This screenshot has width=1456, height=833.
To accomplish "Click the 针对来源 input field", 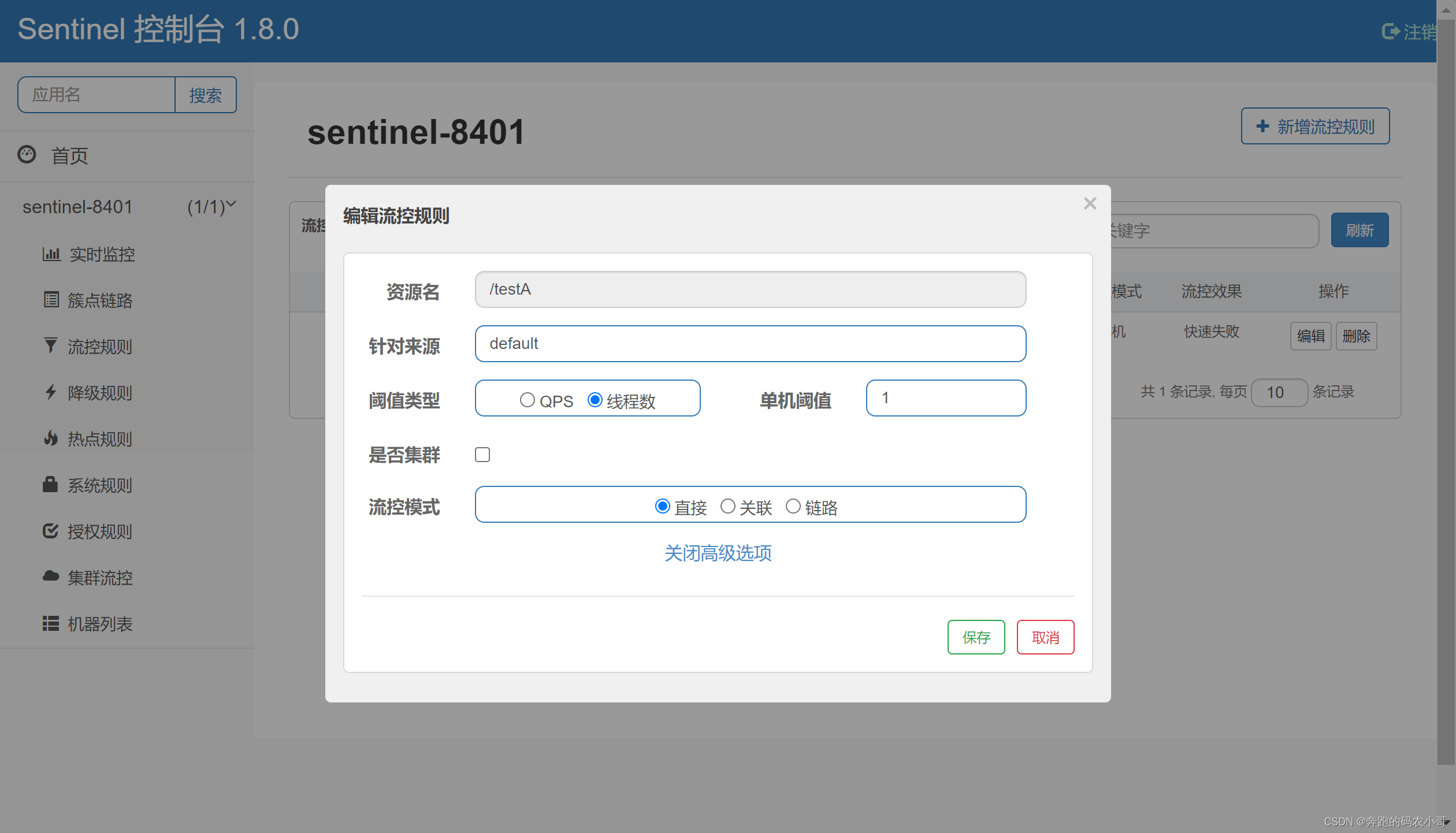I will click(750, 344).
